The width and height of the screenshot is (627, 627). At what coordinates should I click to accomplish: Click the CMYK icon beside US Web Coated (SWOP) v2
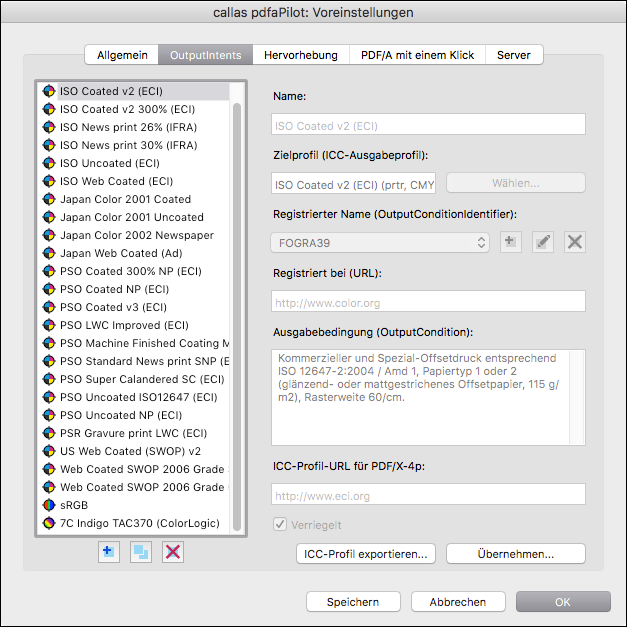49,451
